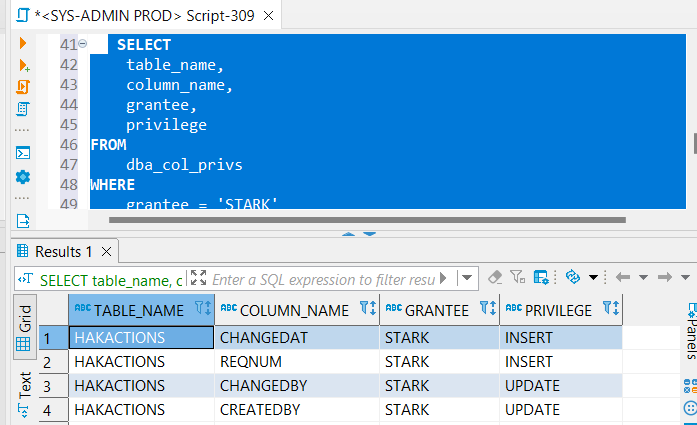
Task: Click the Execute script icon
Action: pos(23,87)
